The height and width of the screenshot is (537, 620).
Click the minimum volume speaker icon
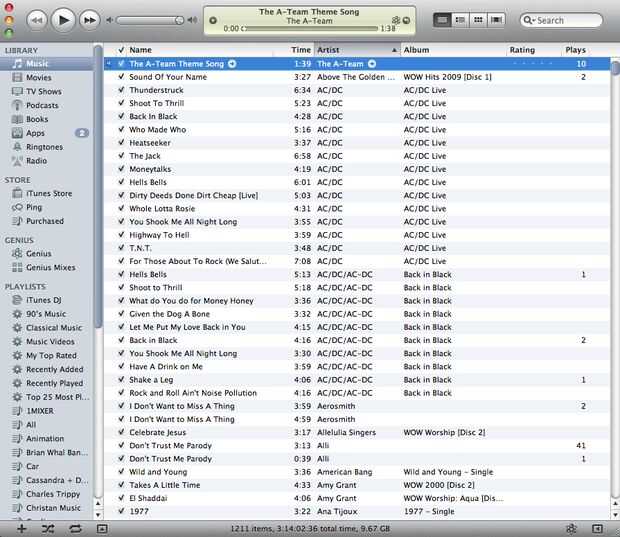(x=110, y=20)
